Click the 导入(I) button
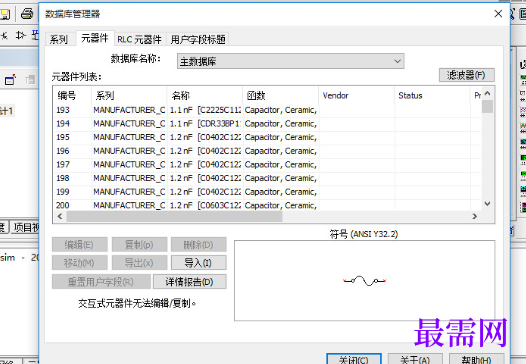 point(199,263)
